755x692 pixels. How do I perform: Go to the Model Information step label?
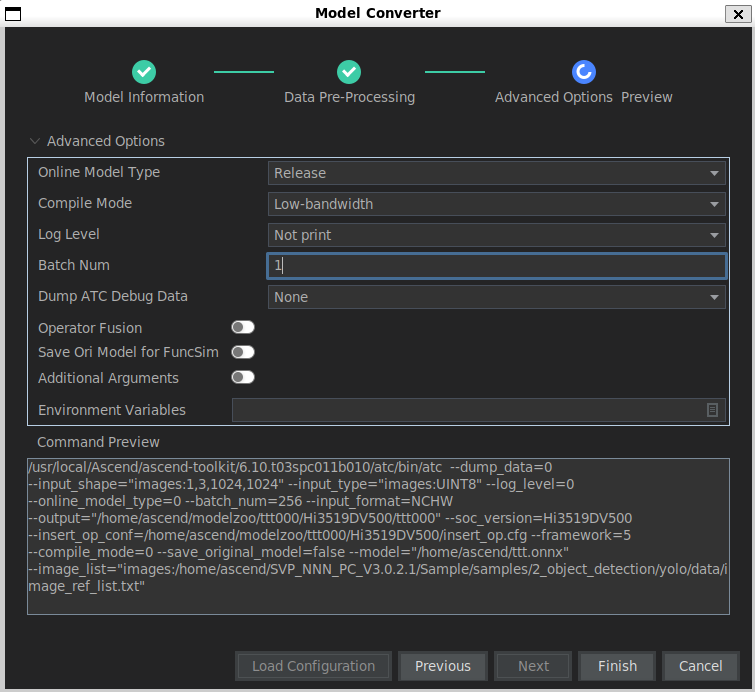(x=144, y=97)
